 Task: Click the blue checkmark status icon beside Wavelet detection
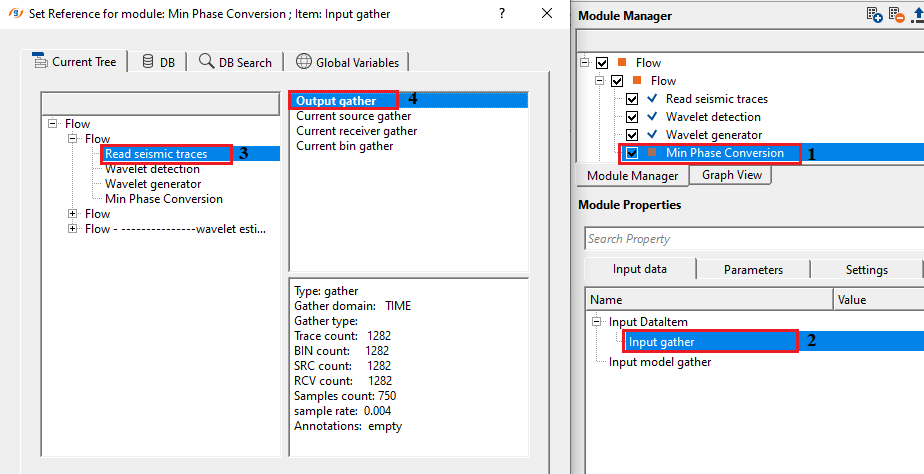pyautogui.click(x=652, y=117)
